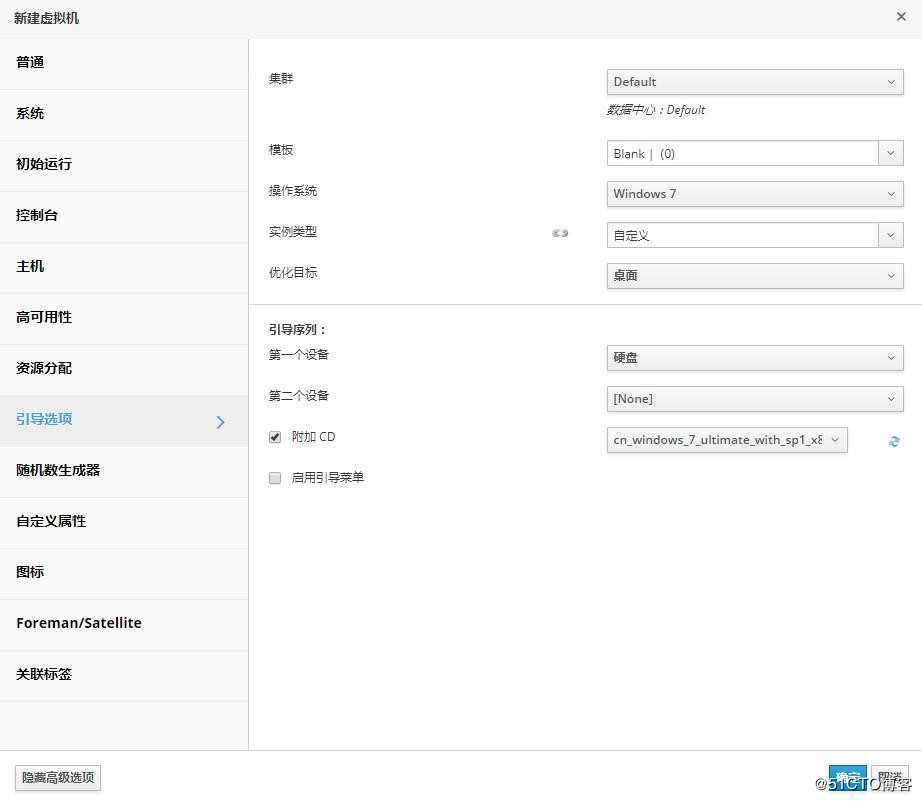
Task: Select the 引导选项 tab
Action: pos(124,420)
